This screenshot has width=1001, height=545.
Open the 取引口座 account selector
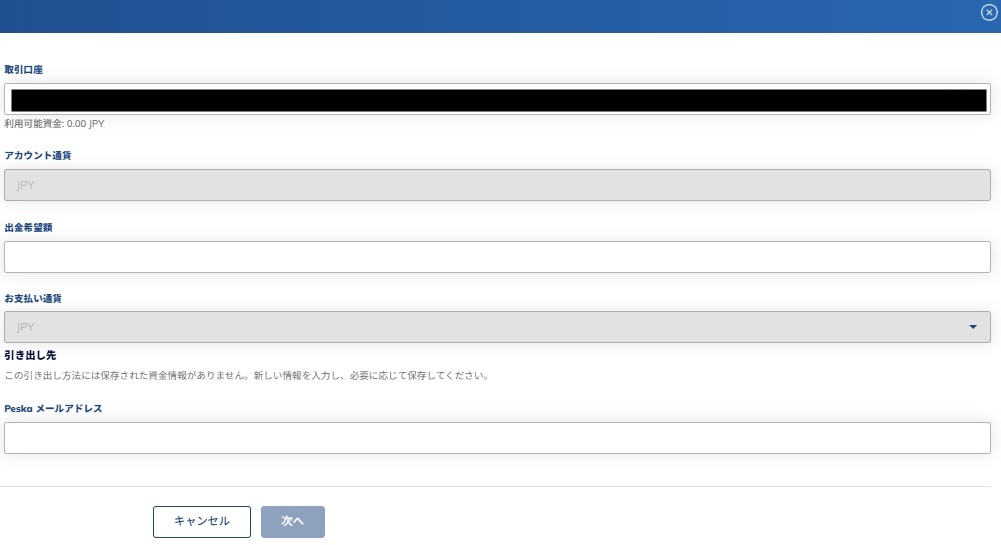[497, 99]
